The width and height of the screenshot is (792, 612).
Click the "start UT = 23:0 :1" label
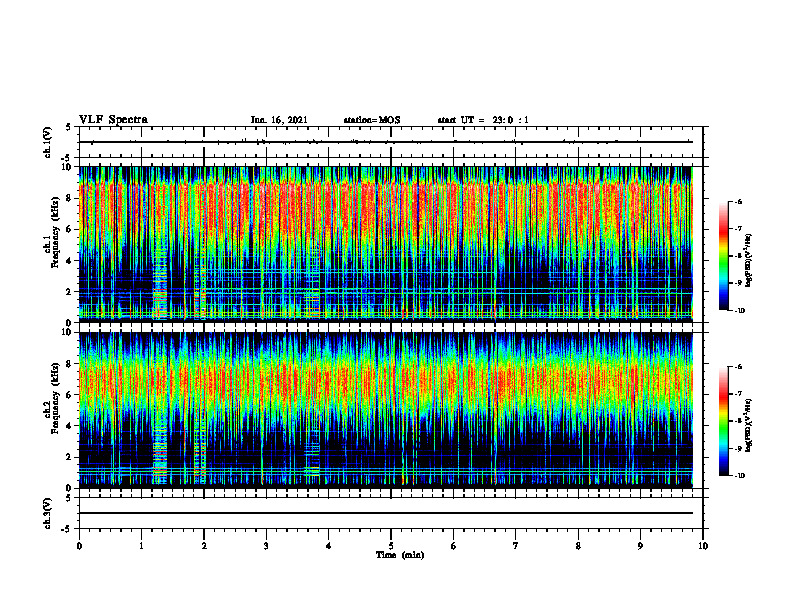(x=483, y=120)
